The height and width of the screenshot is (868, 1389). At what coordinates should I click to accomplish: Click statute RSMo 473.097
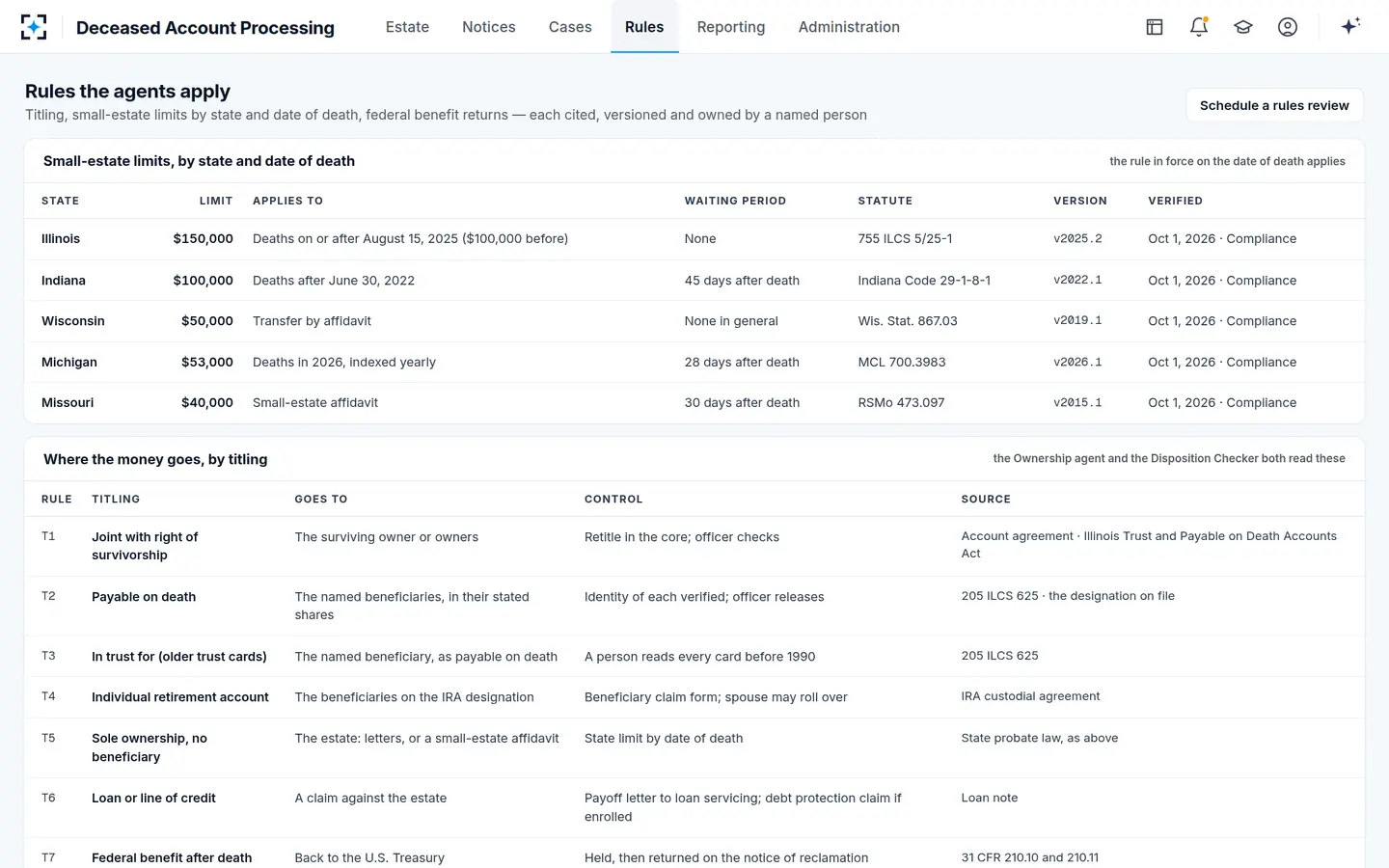[901, 403]
